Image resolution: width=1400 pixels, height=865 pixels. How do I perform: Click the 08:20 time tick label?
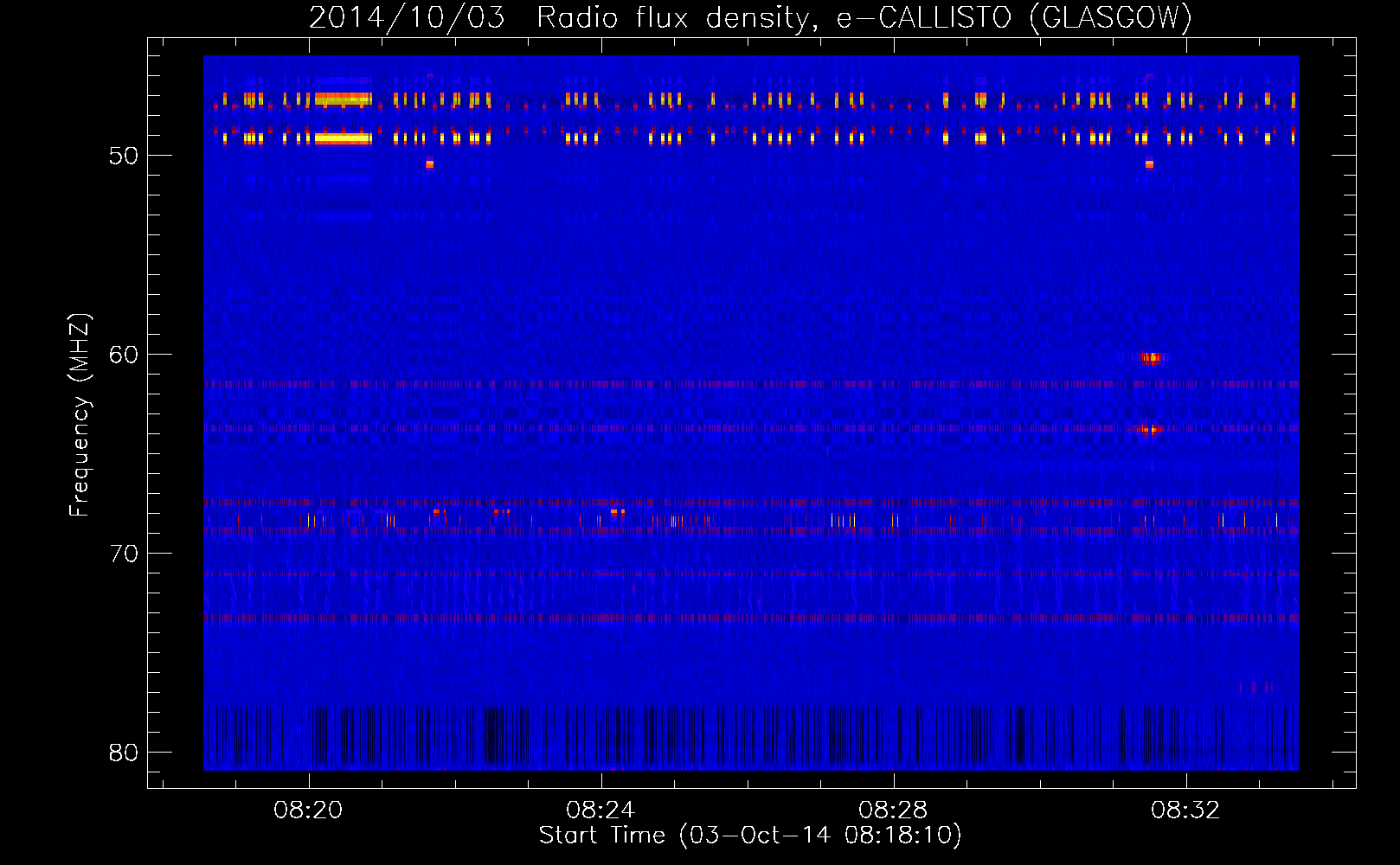(x=309, y=811)
